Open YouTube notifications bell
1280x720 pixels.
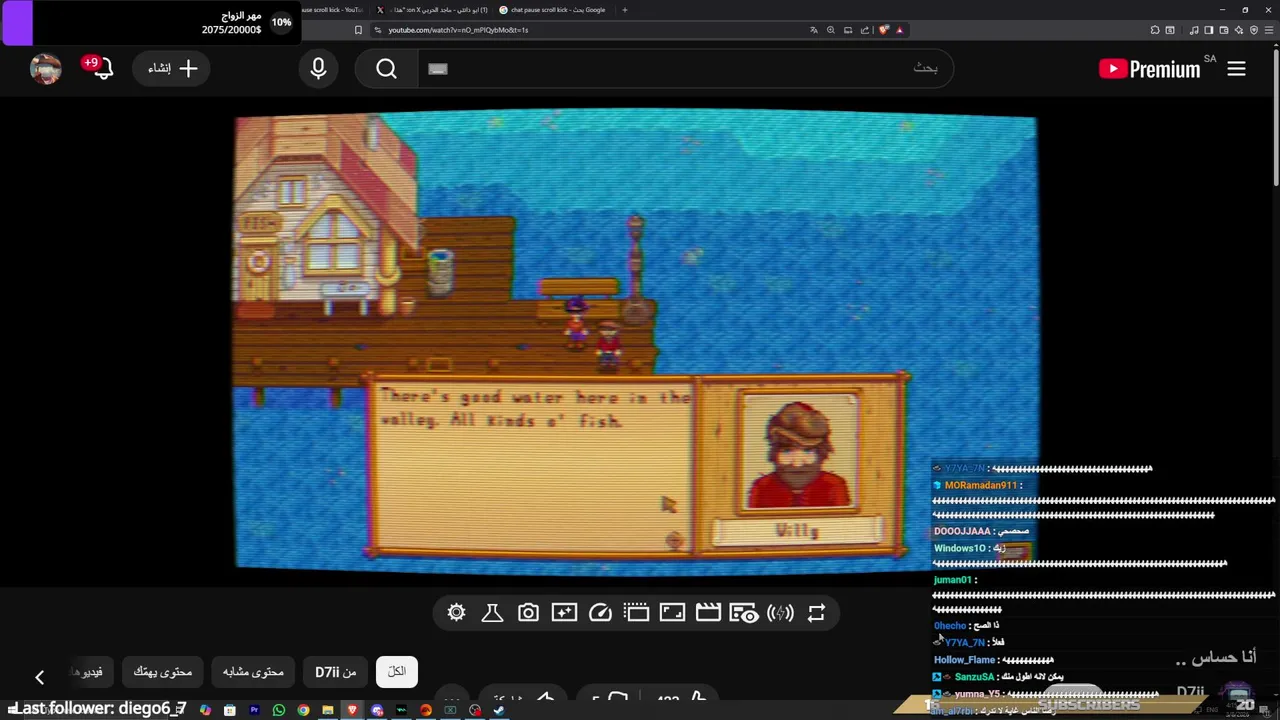coord(101,69)
